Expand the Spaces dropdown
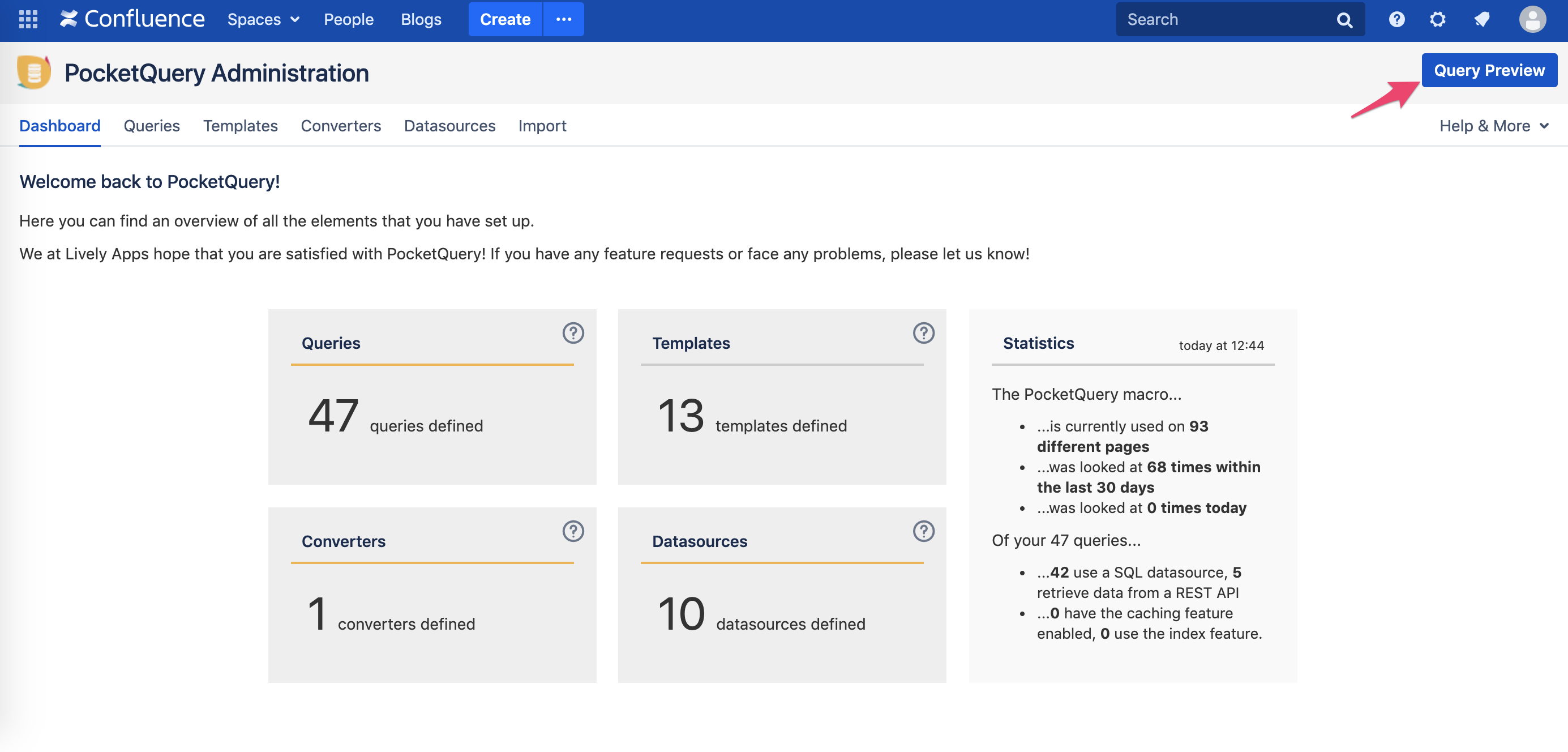The width and height of the screenshot is (1568, 752). (263, 19)
